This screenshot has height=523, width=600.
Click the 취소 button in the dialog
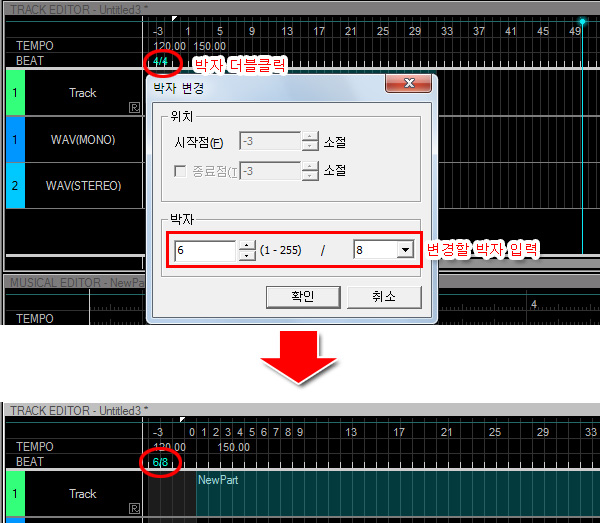pyautogui.click(x=384, y=297)
